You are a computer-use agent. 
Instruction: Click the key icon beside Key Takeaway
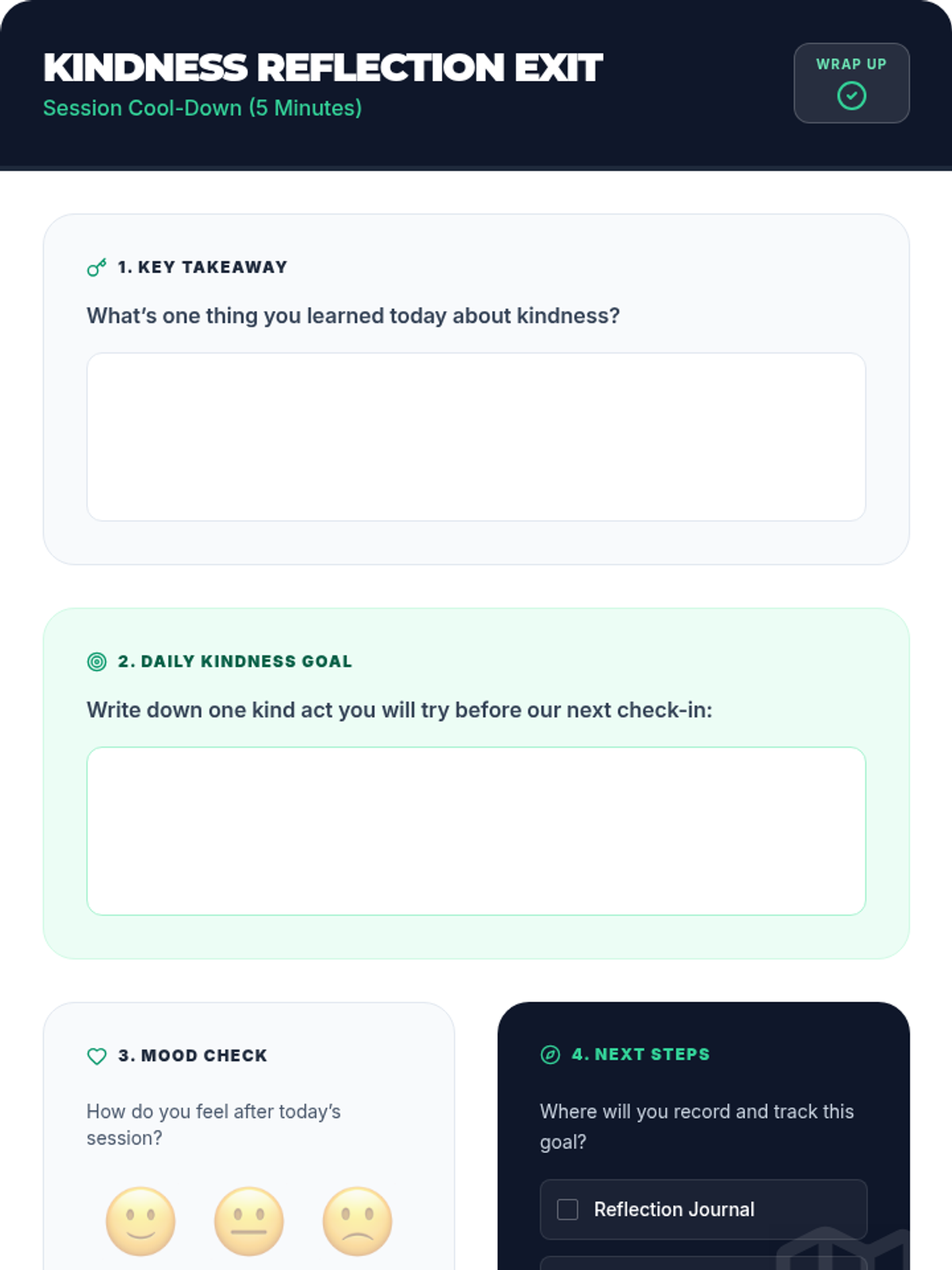[97, 267]
